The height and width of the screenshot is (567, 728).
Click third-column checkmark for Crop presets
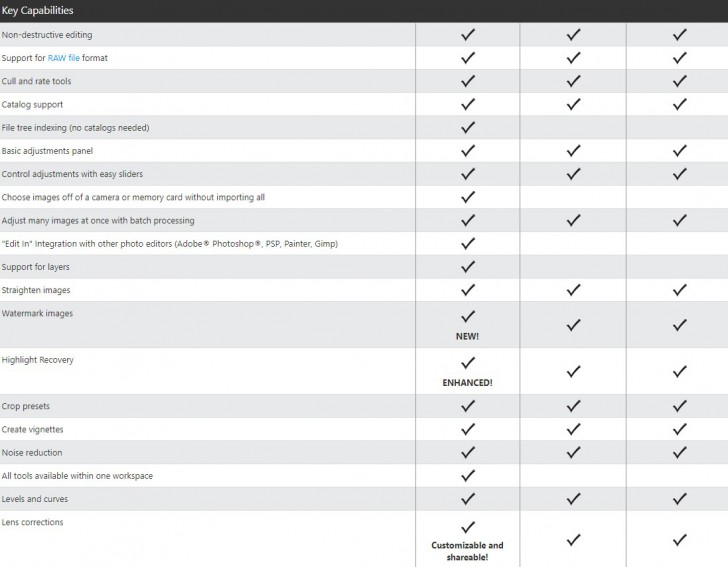point(680,406)
